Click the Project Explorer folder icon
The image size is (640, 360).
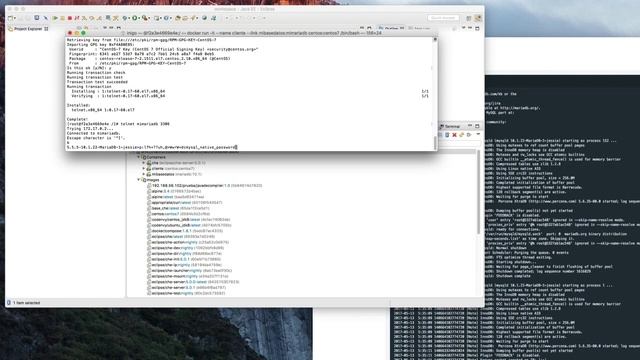click(11, 29)
